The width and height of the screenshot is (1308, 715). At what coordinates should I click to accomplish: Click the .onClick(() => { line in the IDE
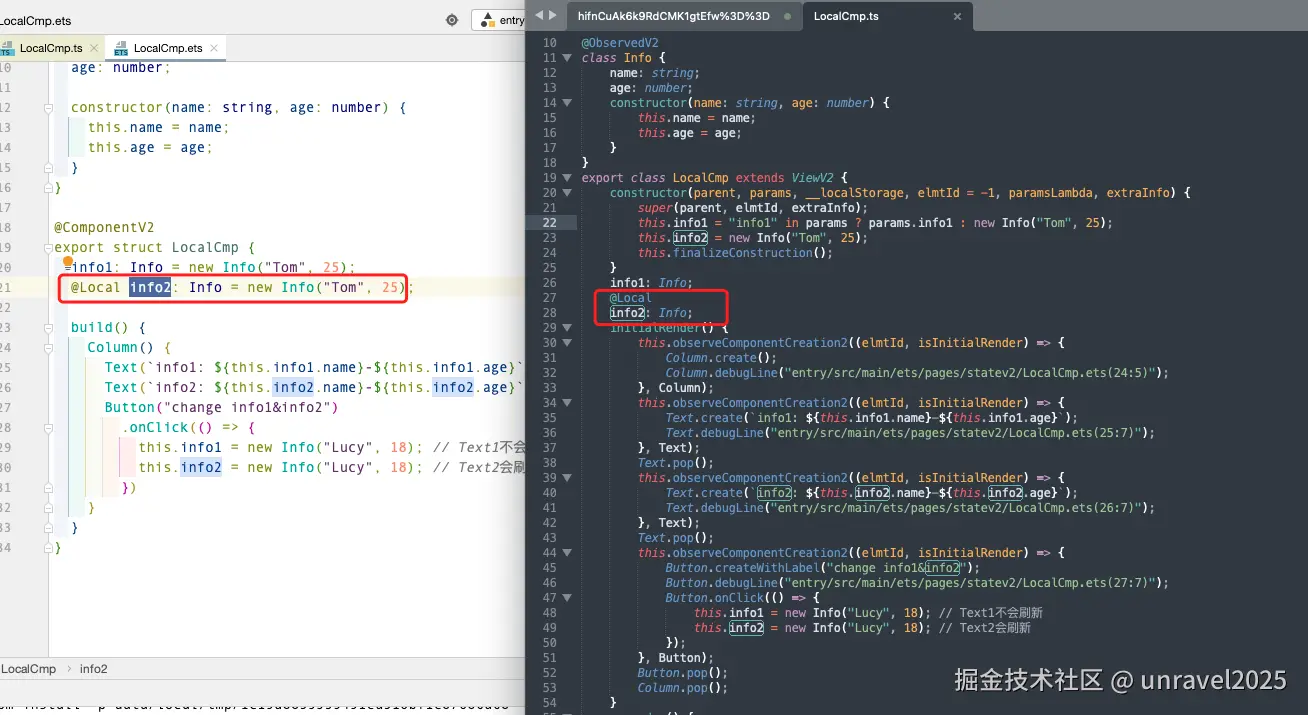tap(188, 427)
